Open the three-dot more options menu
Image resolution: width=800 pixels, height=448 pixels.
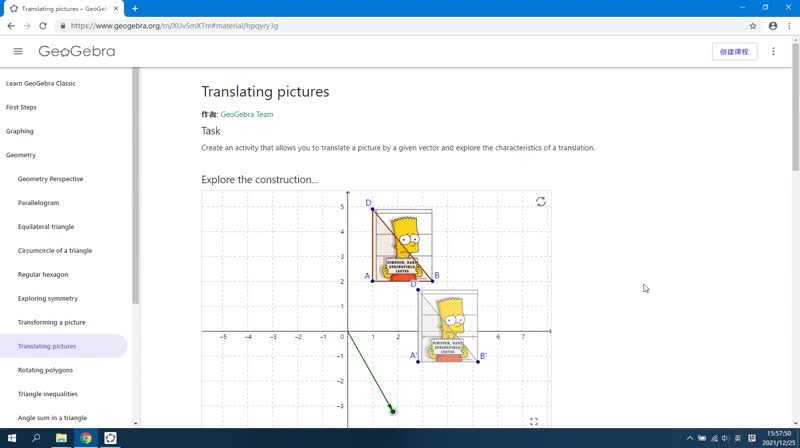(773, 52)
